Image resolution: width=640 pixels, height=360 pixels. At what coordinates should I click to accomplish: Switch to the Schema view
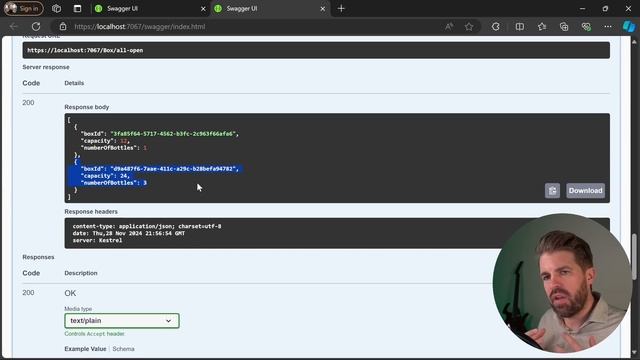pos(123,349)
